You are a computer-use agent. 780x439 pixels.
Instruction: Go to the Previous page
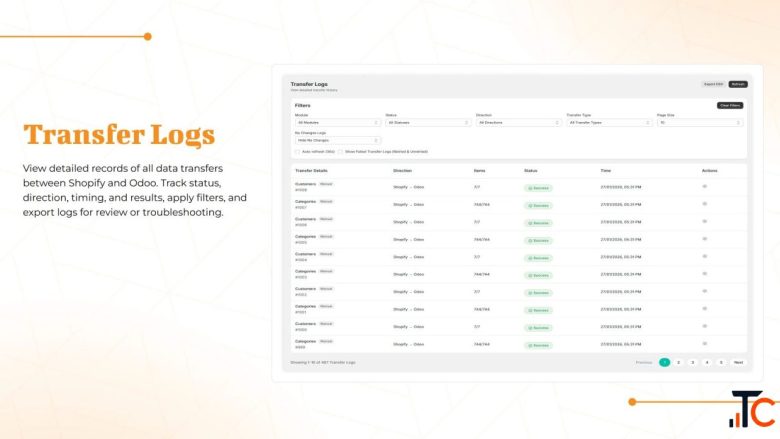(x=644, y=362)
